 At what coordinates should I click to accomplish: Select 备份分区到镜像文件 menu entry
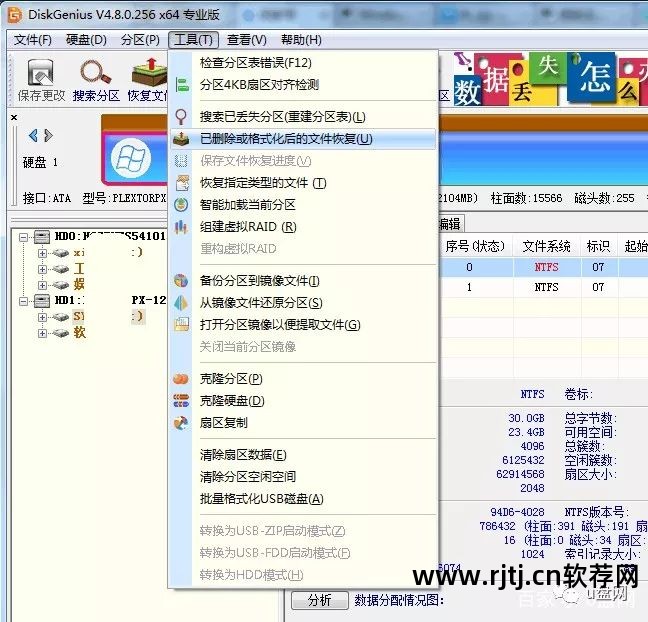(x=259, y=281)
